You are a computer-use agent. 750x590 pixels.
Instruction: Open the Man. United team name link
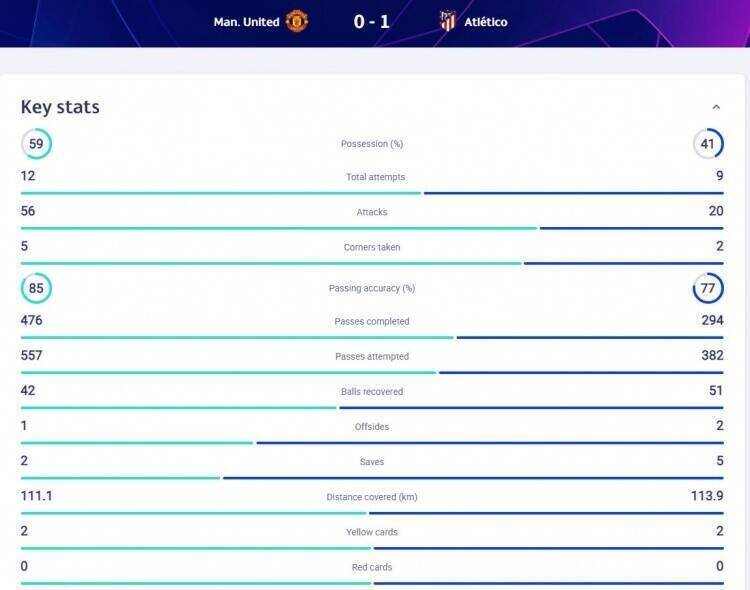pos(246,22)
